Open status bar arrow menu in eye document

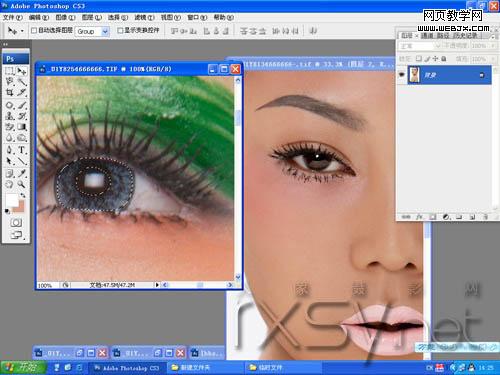coord(157,285)
